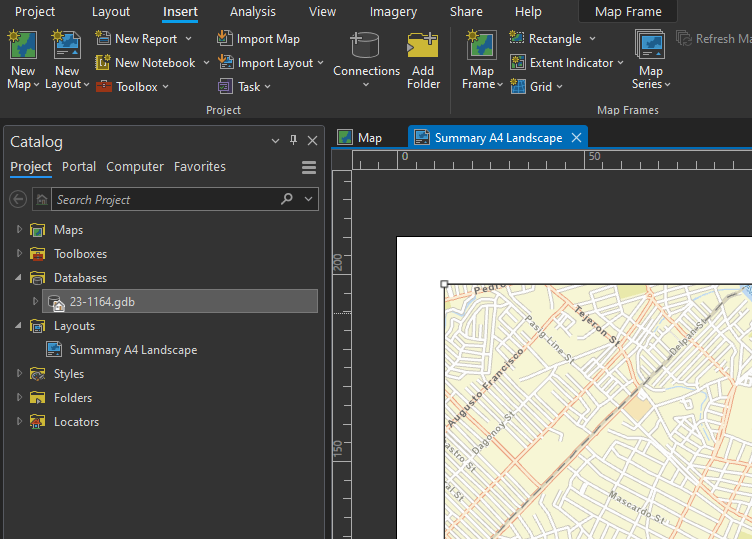Open the Catalog pane hamburger menu
752x539 pixels.
click(309, 168)
